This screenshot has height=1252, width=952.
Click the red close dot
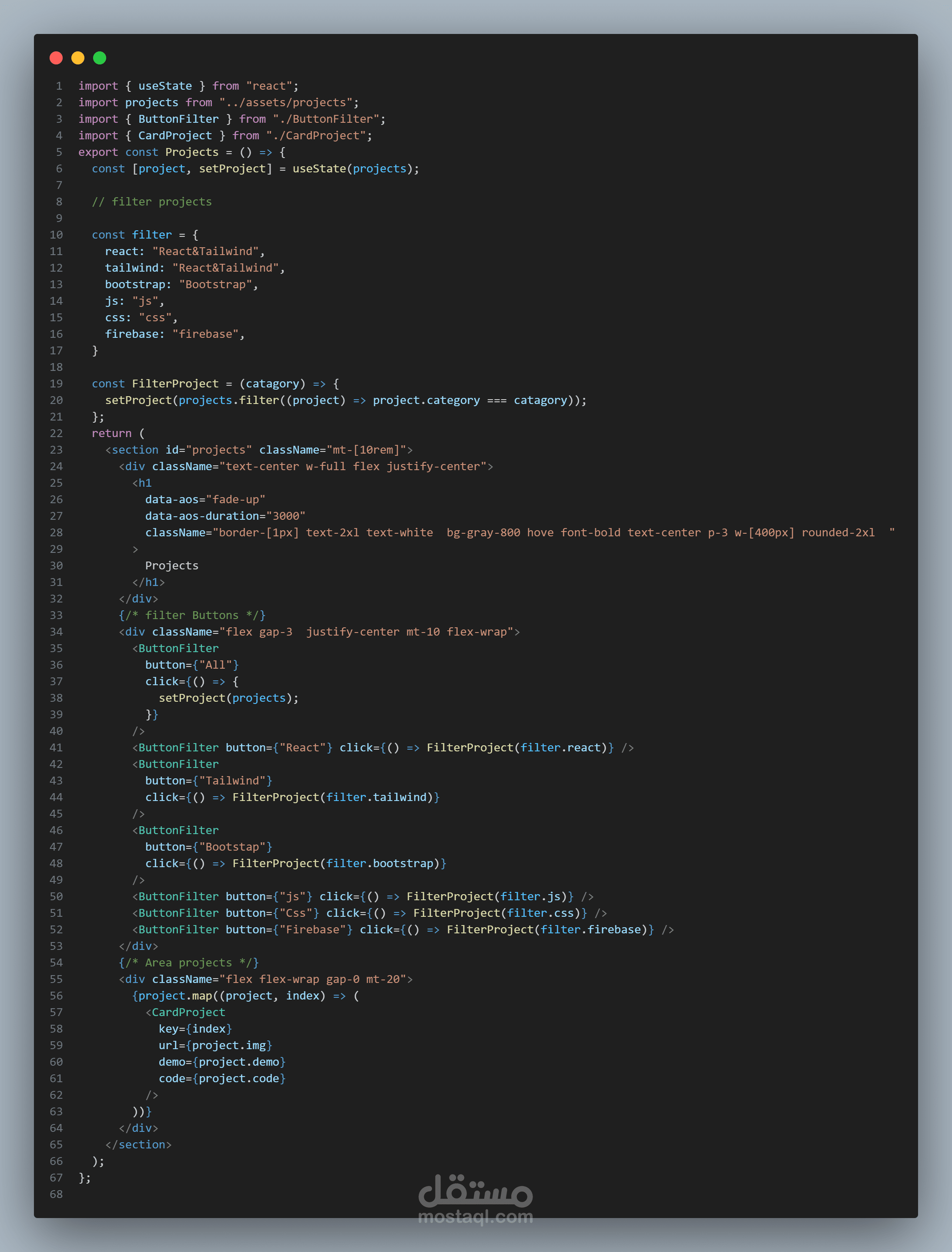(x=56, y=58)
